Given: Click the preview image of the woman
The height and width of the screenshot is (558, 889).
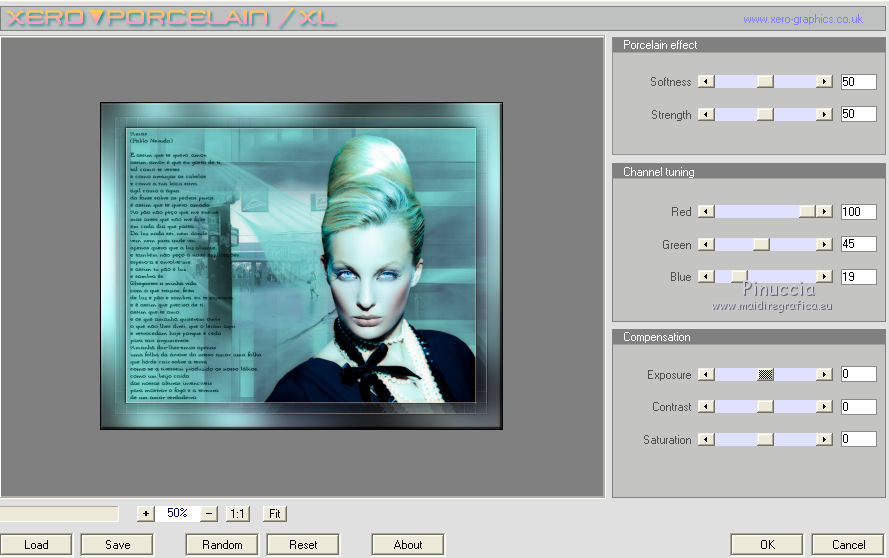Looking at the screenshot, I should point(301,265).
